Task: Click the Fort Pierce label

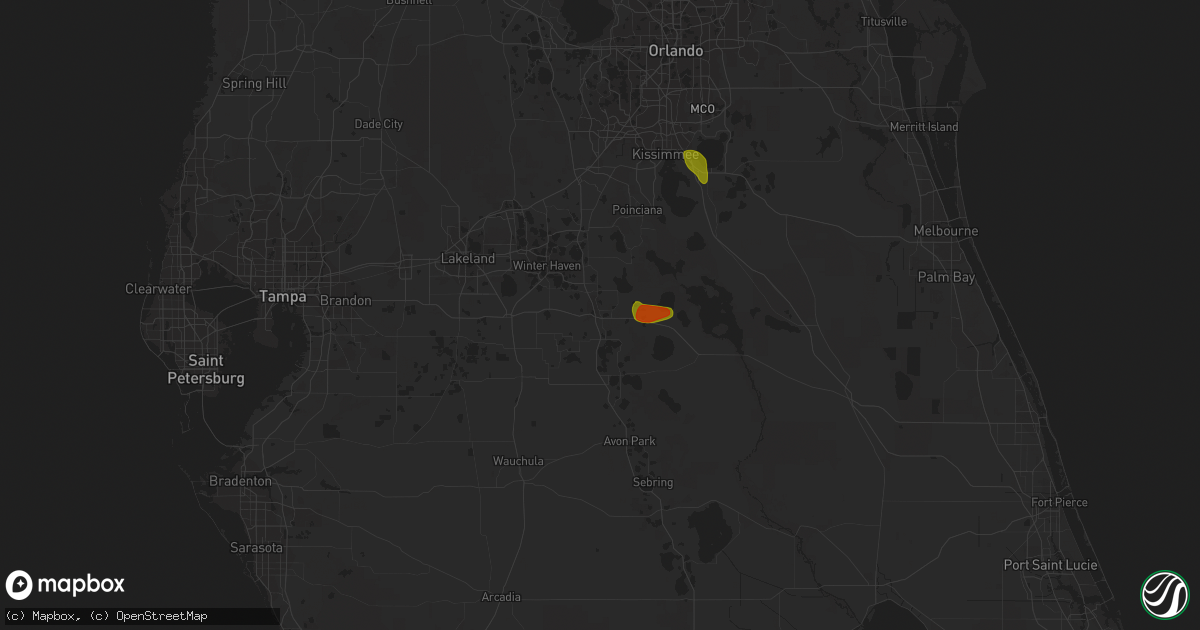Action: pyautogui.click(x=1060, y=502)
